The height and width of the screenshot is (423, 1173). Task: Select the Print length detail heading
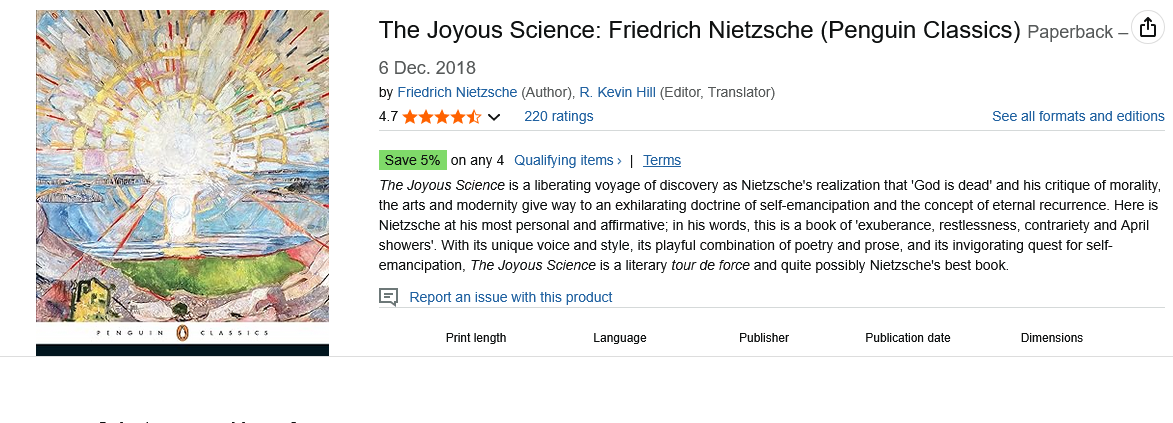[476, 338]
